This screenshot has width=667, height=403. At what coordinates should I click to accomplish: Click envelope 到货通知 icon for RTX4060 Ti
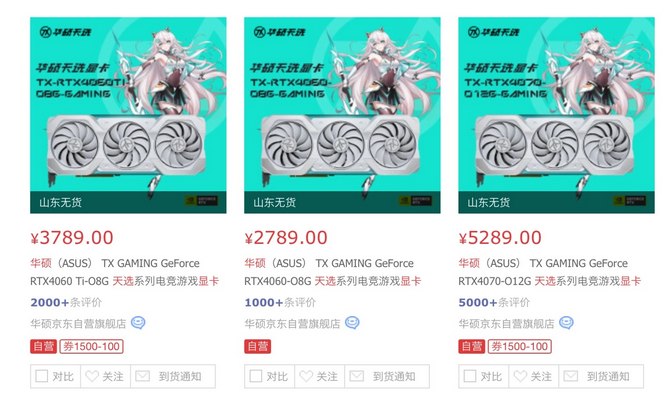pyautogui.click(x=143, y=376)
